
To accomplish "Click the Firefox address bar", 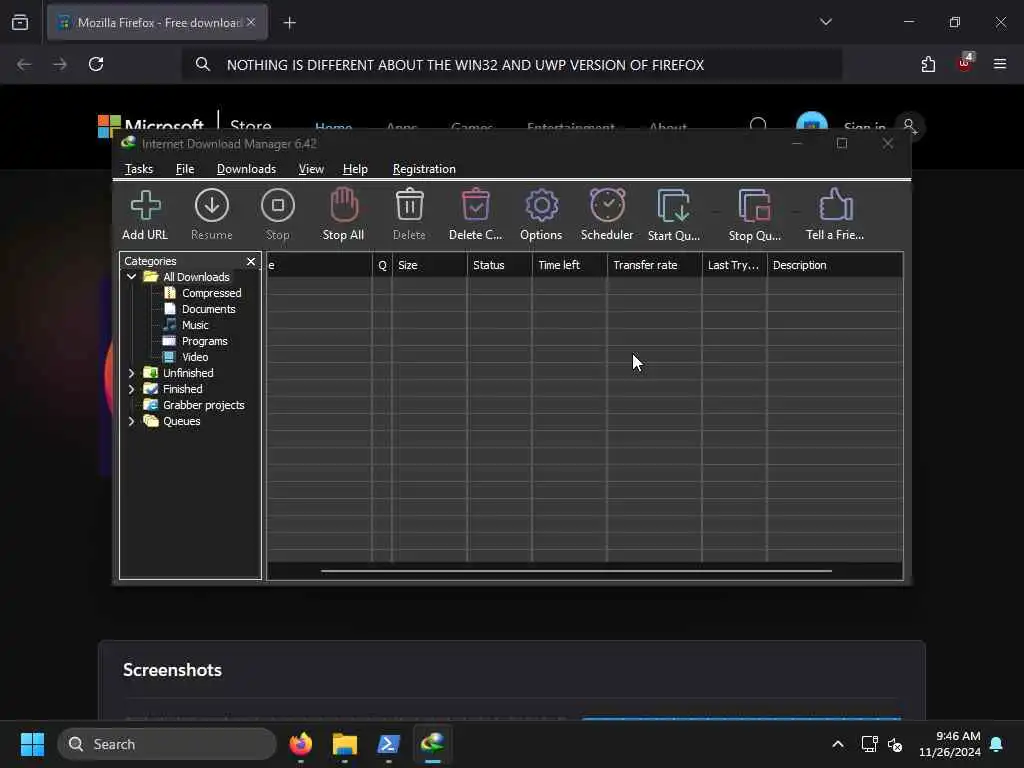I will point(511,65).
